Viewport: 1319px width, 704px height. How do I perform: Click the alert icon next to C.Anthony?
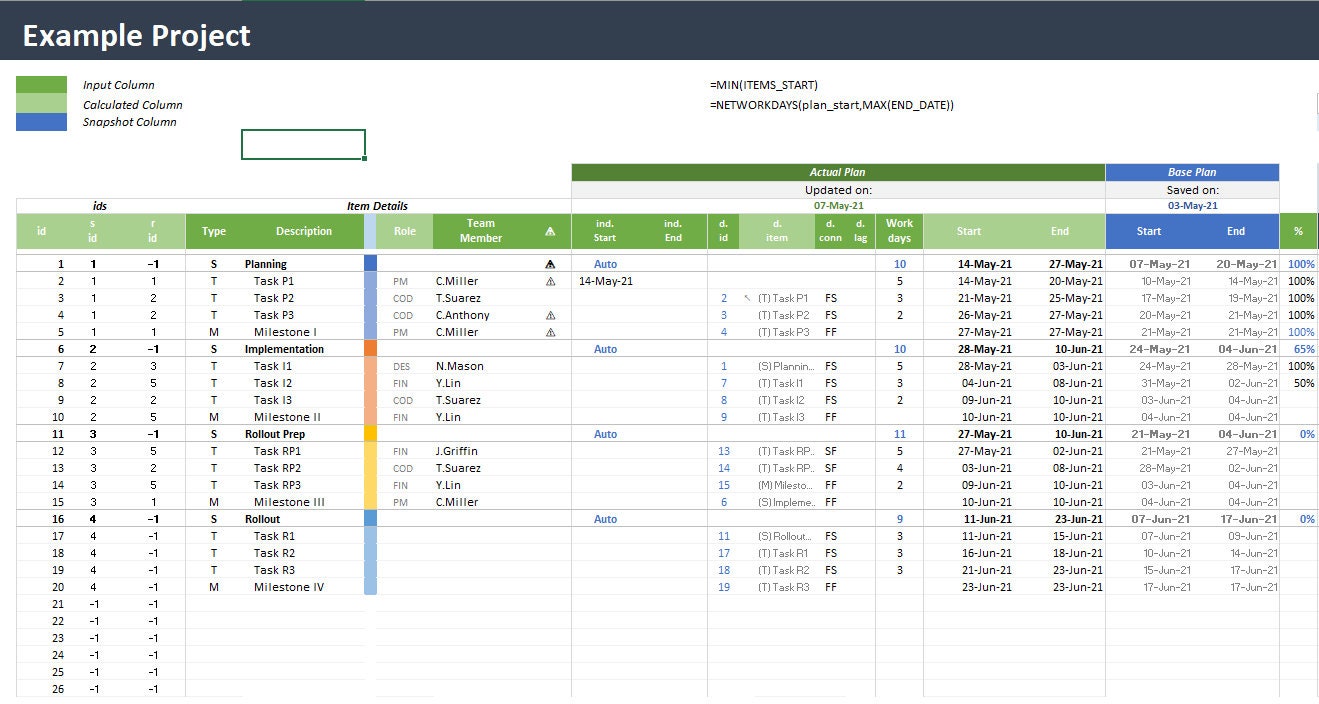click(x=551, y=315)
